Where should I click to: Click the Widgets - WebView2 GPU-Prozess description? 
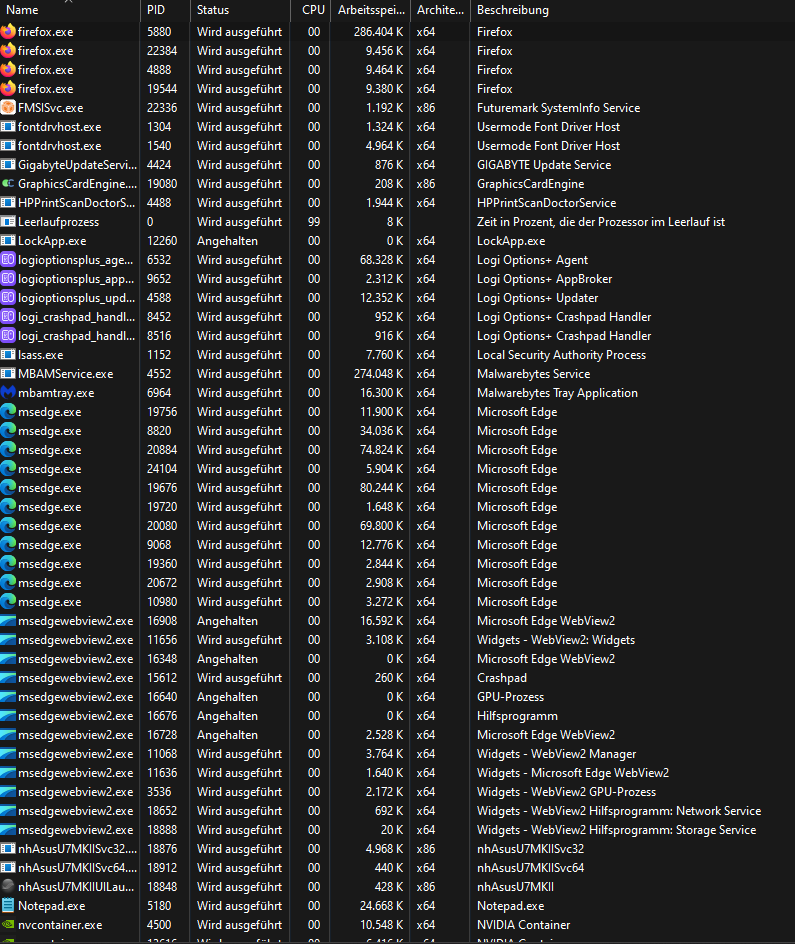566,792
